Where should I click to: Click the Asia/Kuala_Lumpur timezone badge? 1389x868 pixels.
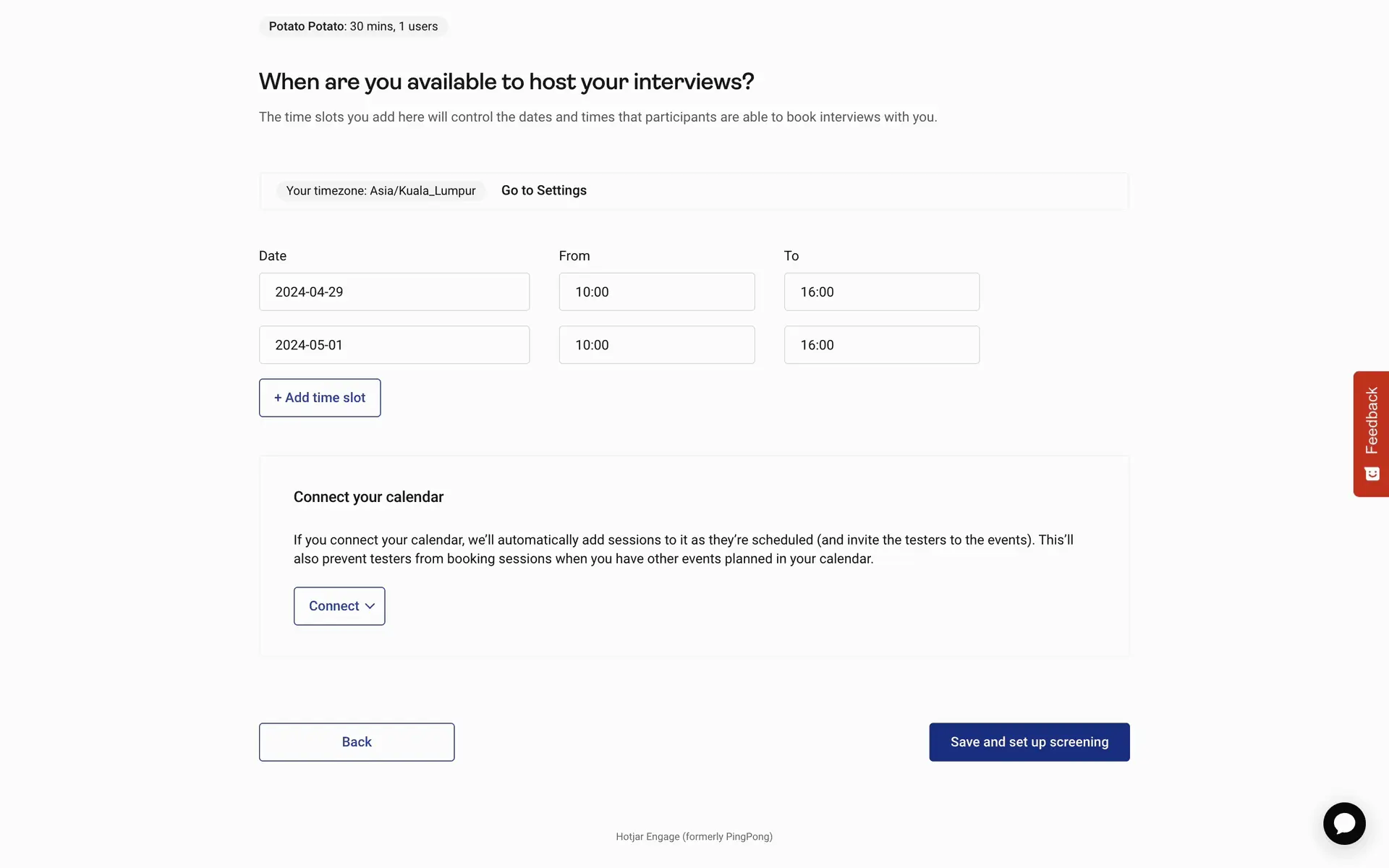(x=381, y=191)
